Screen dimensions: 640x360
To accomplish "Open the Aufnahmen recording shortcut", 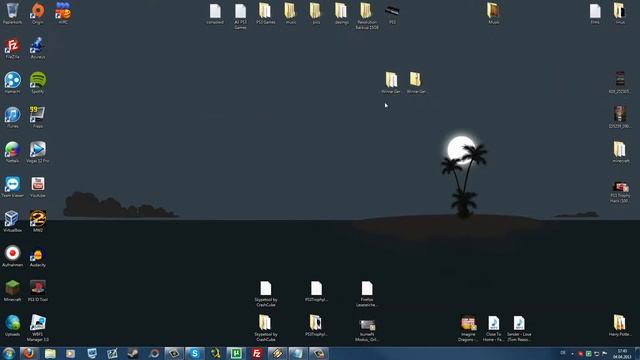I will coord(12,256).
